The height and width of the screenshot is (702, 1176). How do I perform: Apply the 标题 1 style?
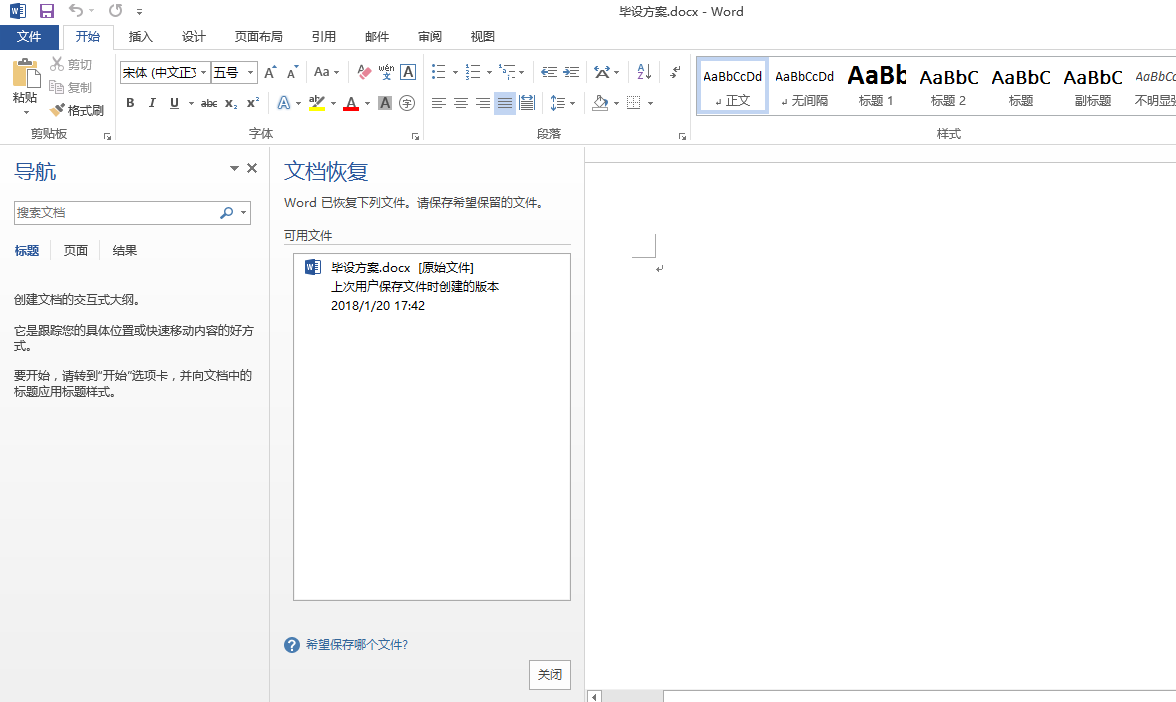coord(876,86)
